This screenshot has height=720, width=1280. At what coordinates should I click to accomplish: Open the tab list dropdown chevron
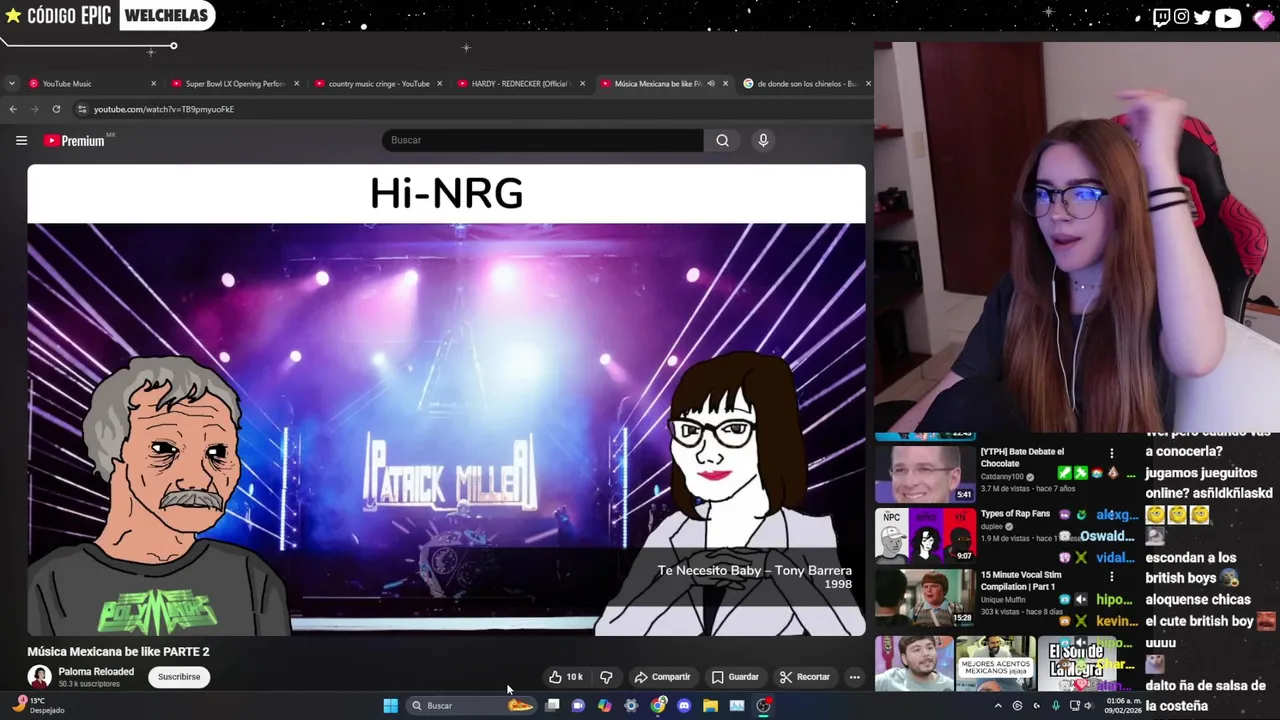[11, 83]
